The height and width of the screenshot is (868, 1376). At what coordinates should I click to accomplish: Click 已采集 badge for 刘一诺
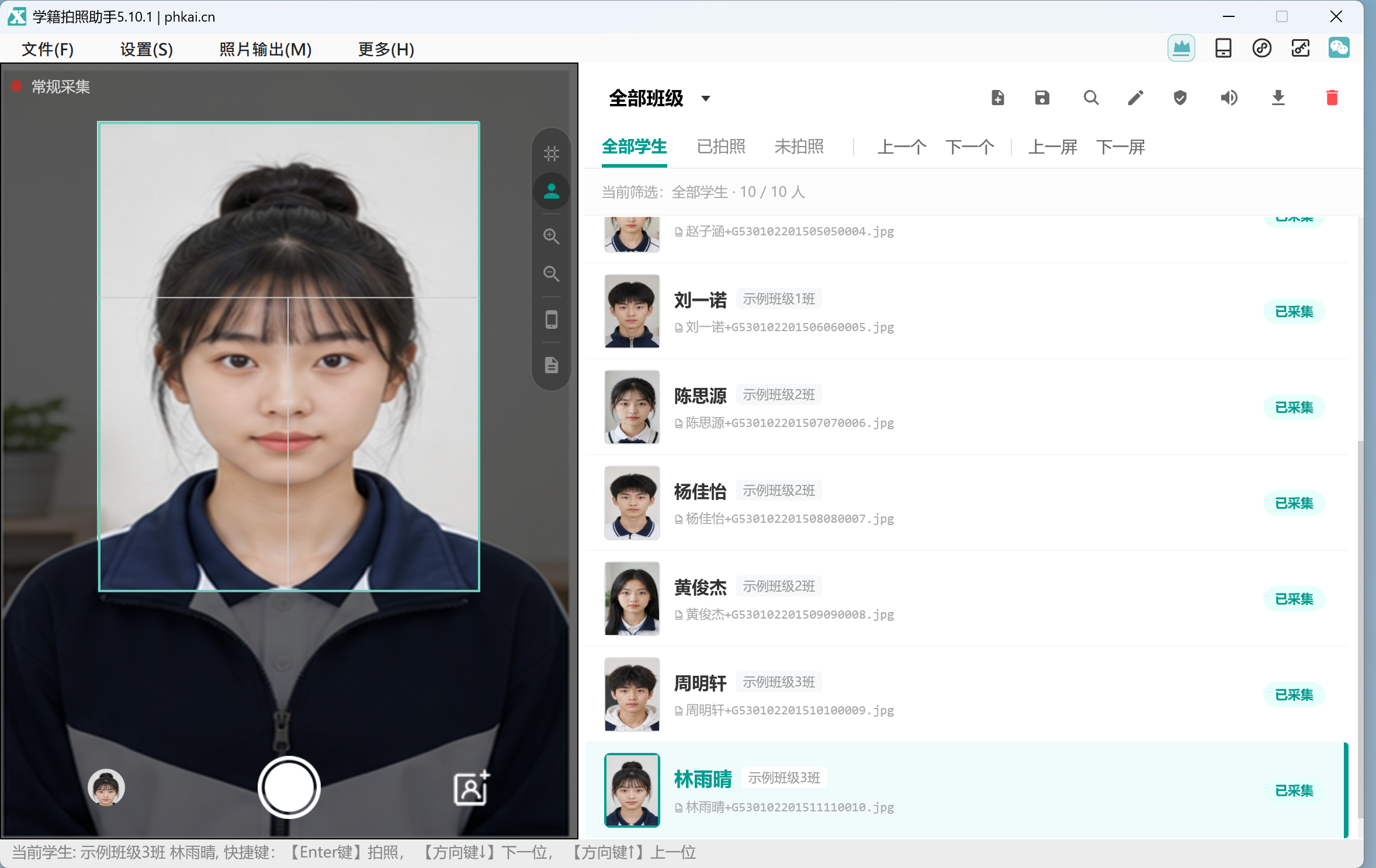(1294, 311)
